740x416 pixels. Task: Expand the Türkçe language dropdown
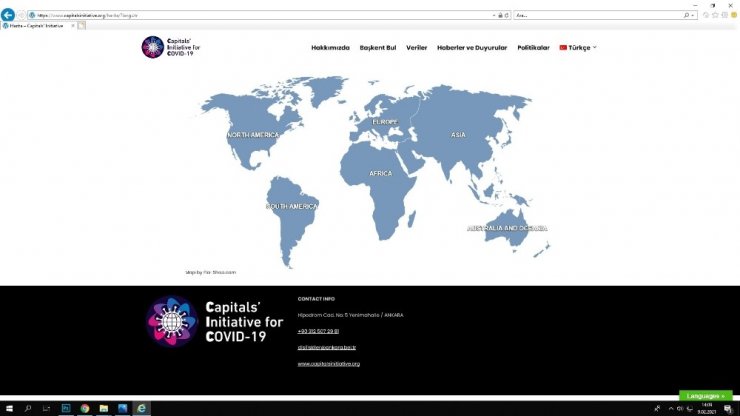(x=578, y=48)
